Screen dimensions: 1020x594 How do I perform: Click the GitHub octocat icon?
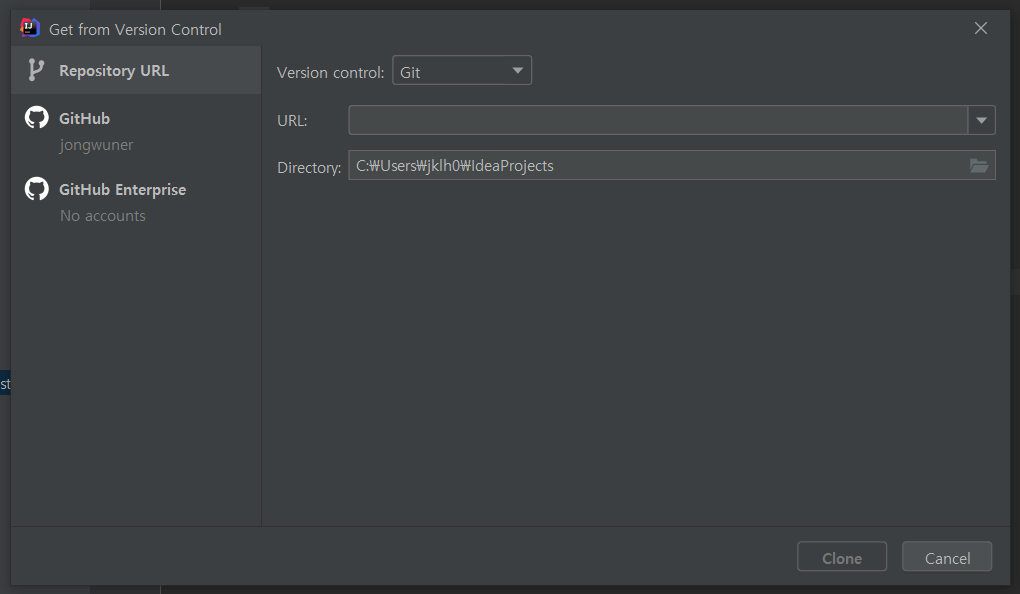36,118
